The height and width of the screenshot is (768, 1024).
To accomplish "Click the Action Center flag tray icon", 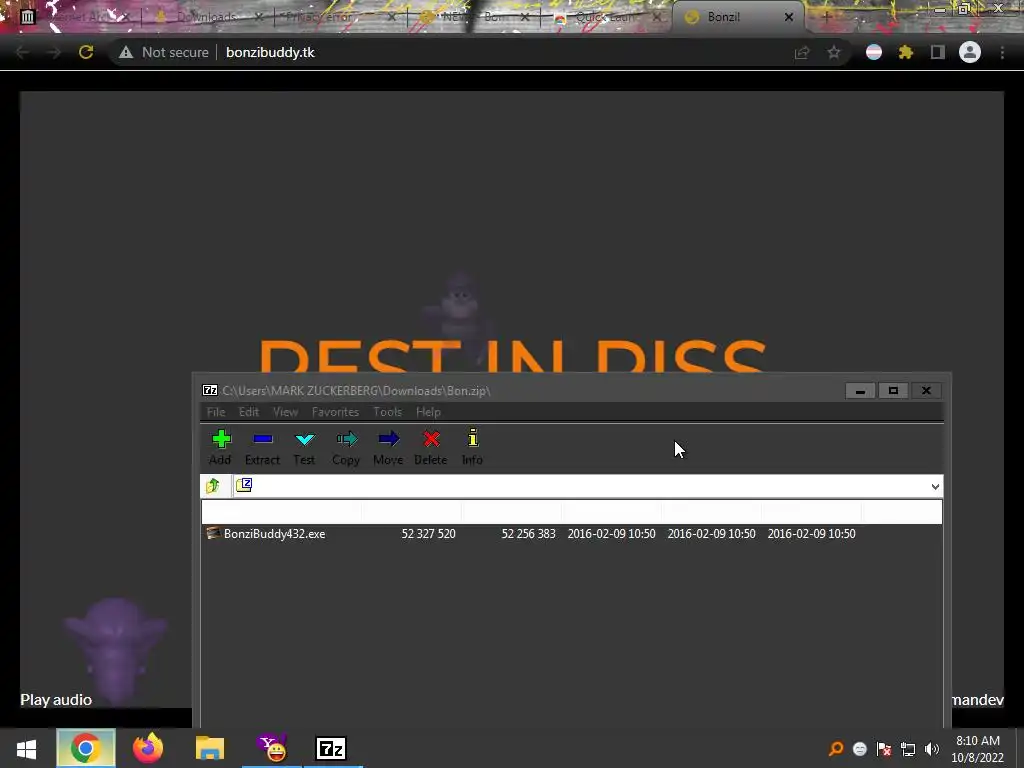I will coord(884,748).
